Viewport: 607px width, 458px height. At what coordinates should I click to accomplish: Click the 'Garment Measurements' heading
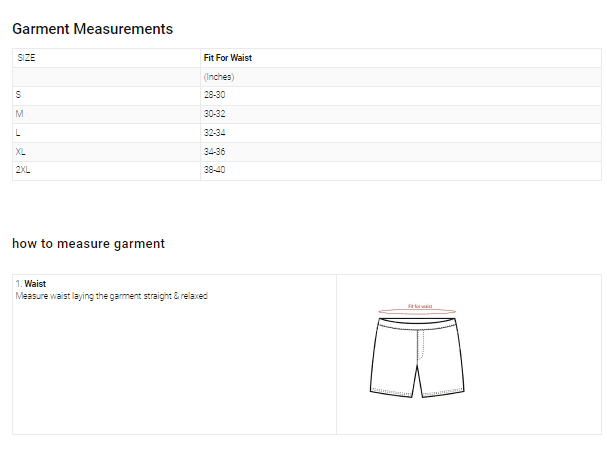pos(92,30)
